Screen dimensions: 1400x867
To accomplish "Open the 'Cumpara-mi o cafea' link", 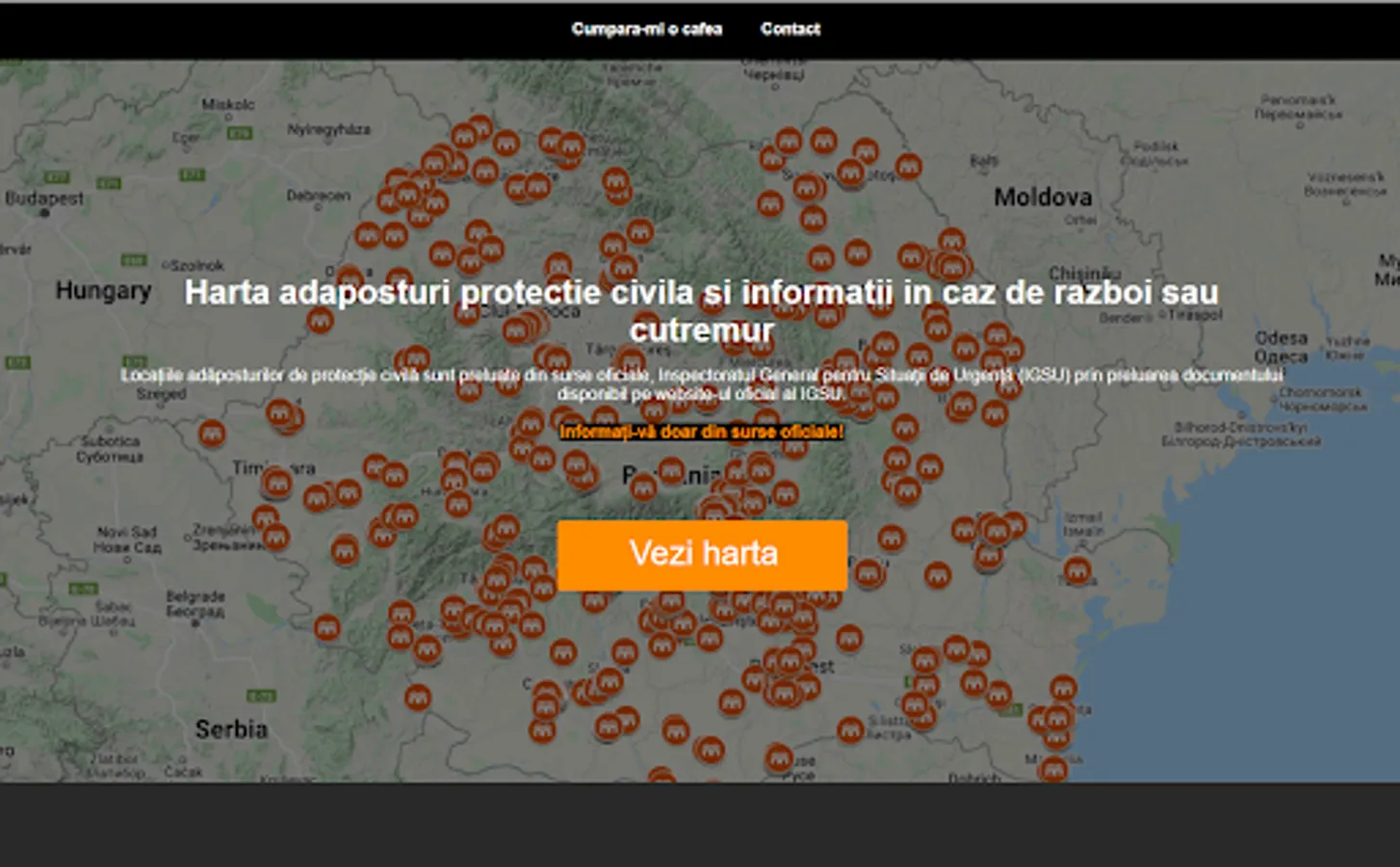I will pos(646,29).
